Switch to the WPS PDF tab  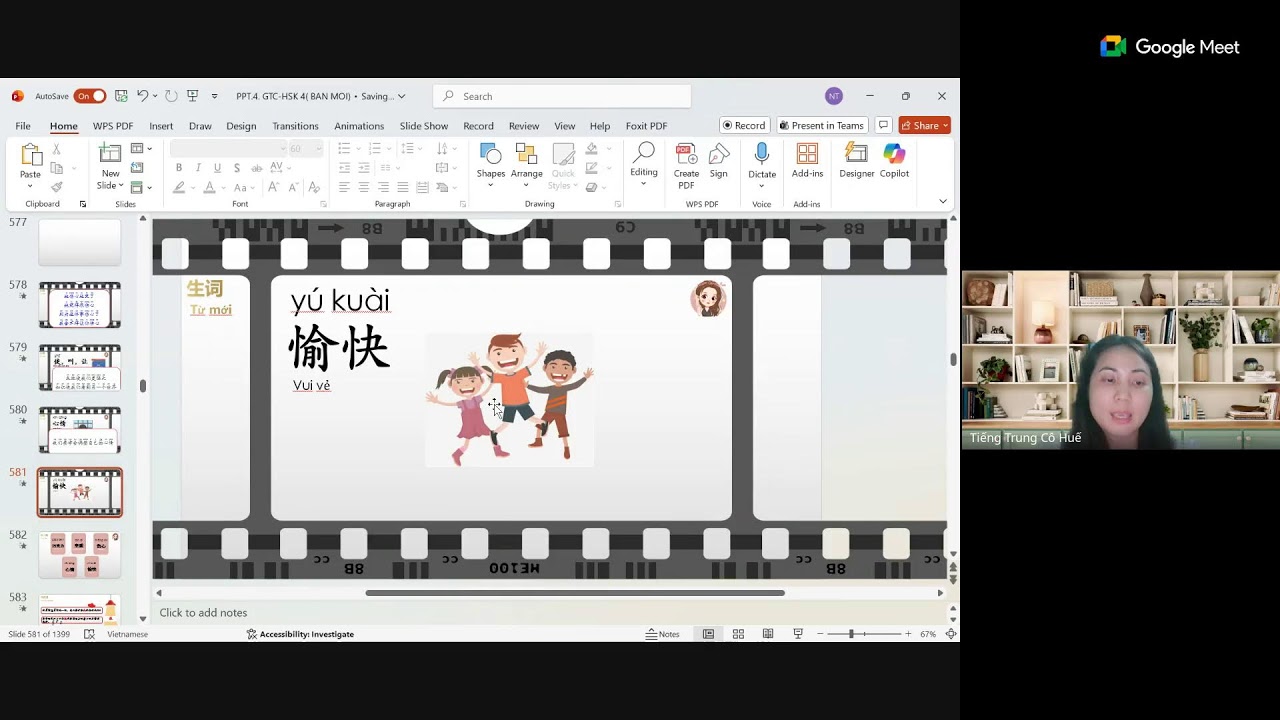113,126
